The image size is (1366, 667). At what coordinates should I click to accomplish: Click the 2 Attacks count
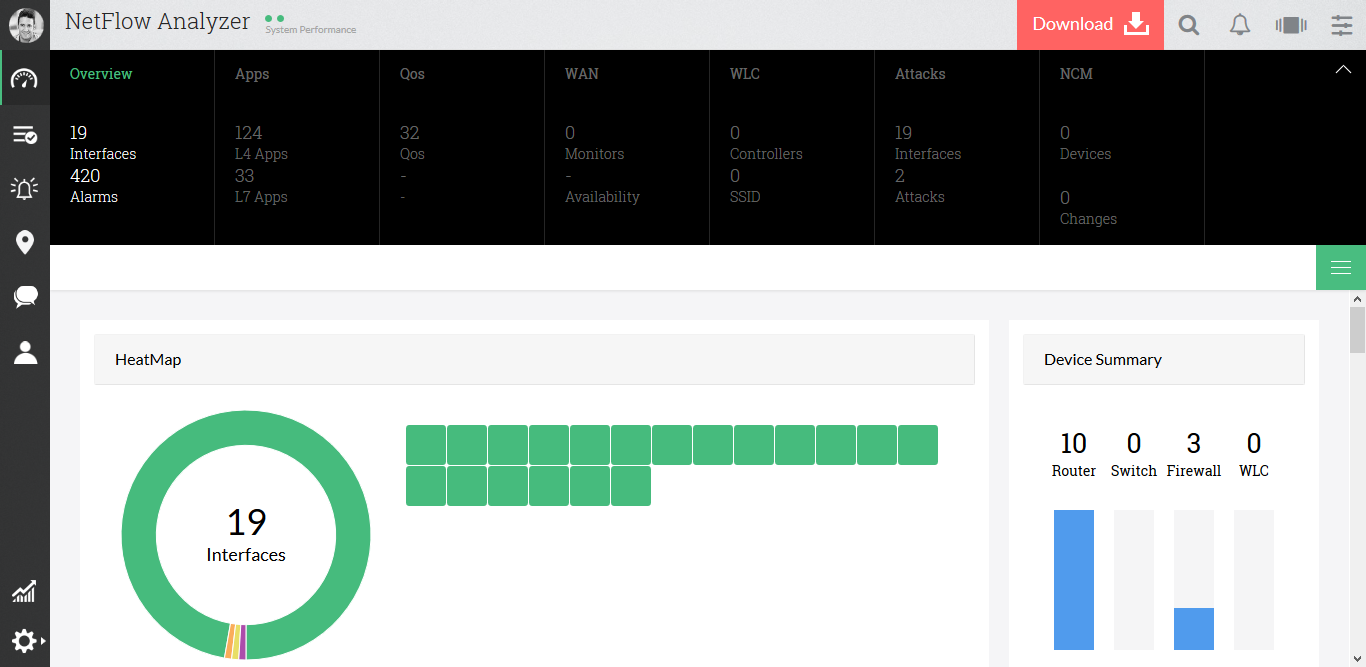[920, 186]
